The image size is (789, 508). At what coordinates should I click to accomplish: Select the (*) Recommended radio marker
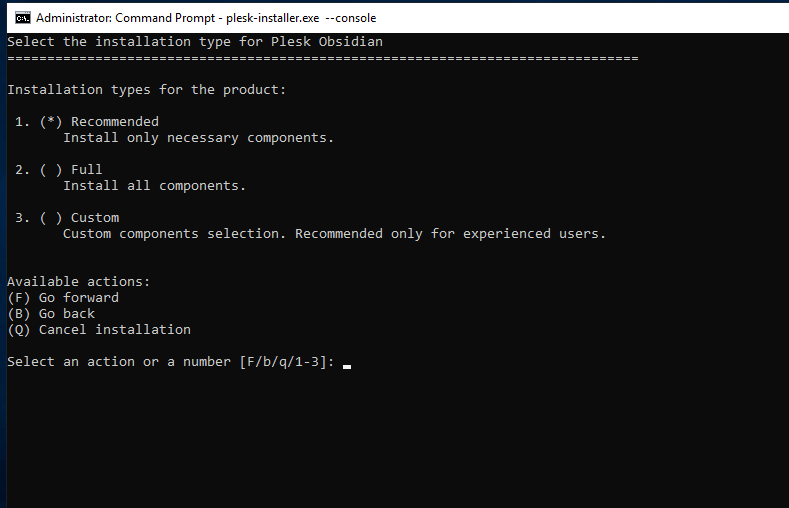[51, 122]
